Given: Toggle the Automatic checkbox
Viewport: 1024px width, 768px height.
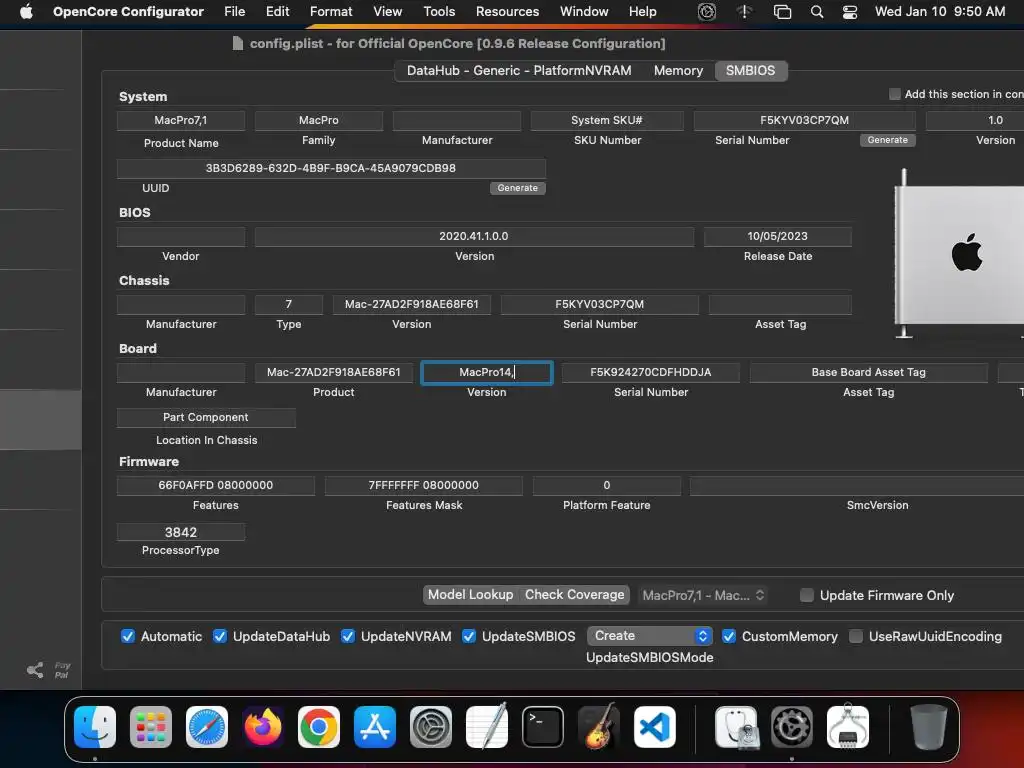Looking at the screenshot, I should coord(128,636).
